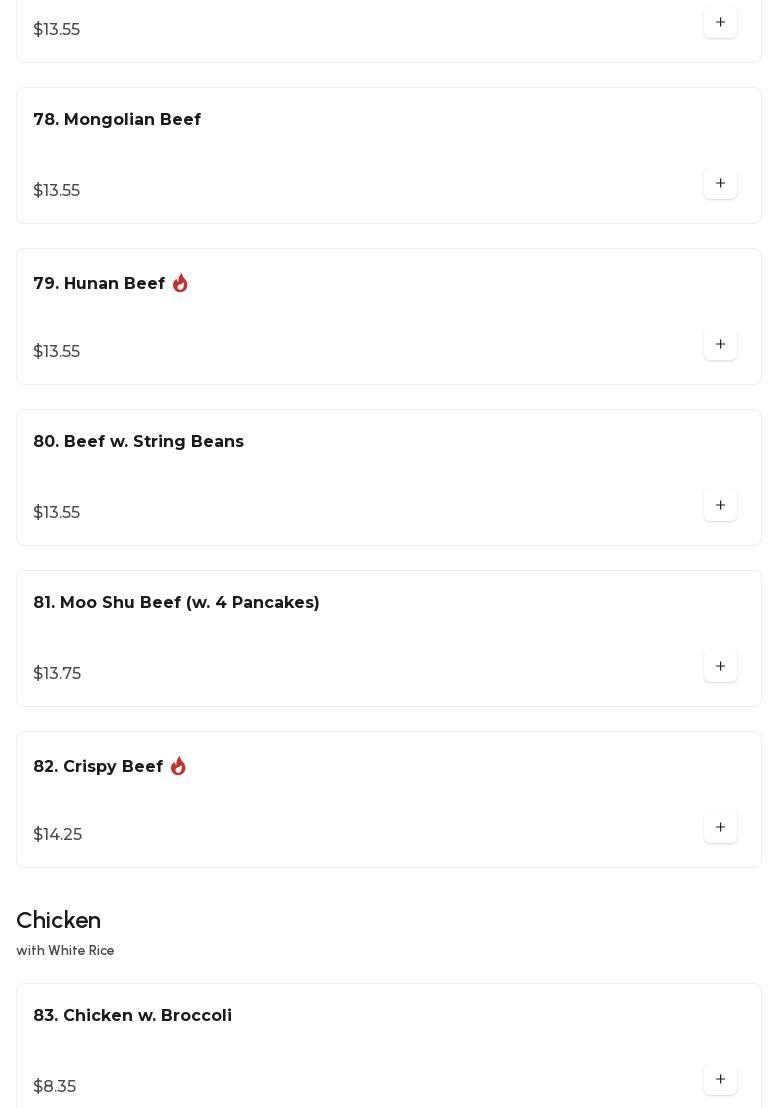778x1108 pixels.
Task: Open the 78. Mongolian Beef item
Action: pos(117,120)
